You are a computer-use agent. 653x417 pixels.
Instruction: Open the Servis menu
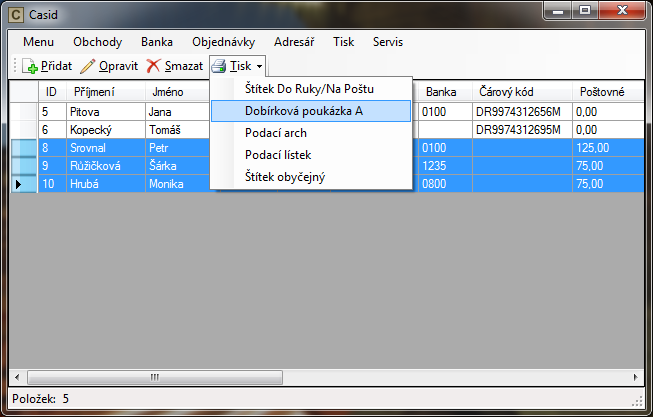[388, 42]
